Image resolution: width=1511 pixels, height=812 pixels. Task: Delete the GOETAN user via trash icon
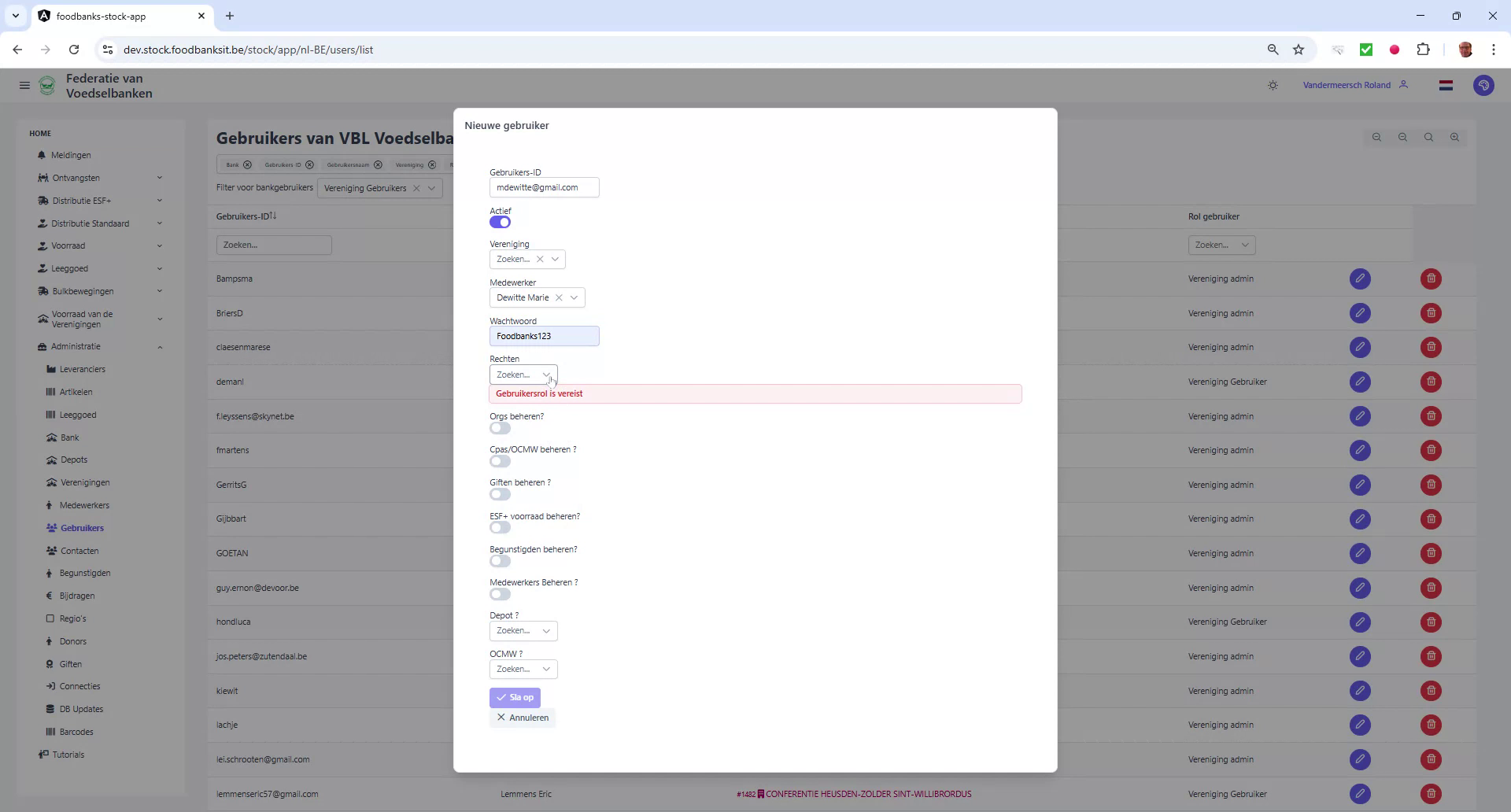[1430, 553]
